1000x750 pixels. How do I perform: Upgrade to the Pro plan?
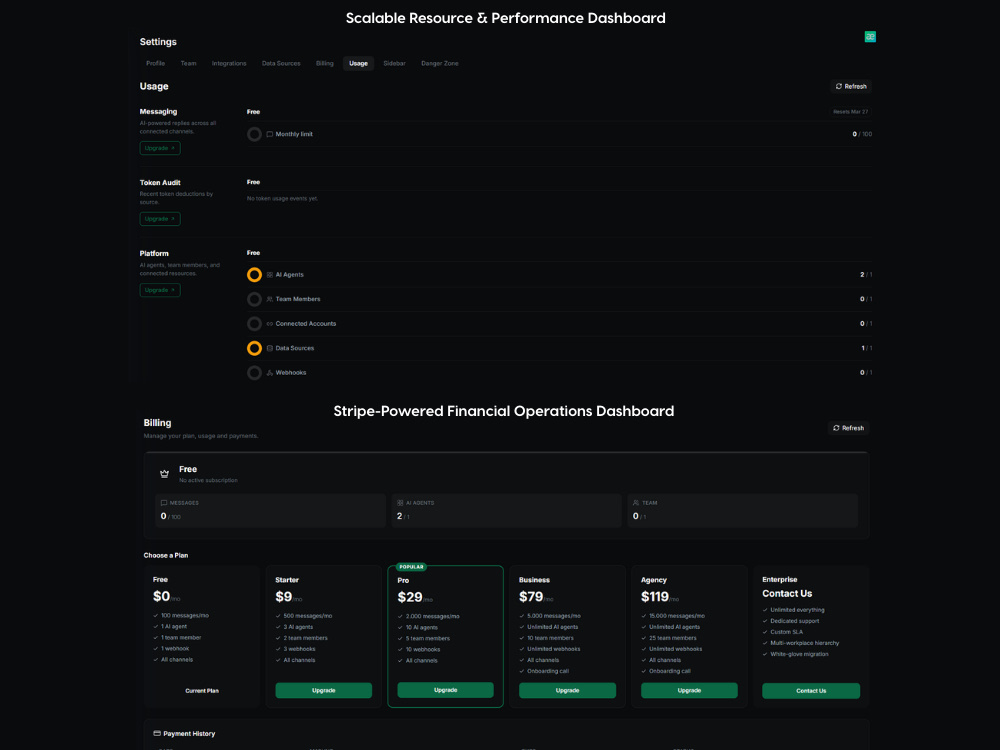tap(445, 690)
